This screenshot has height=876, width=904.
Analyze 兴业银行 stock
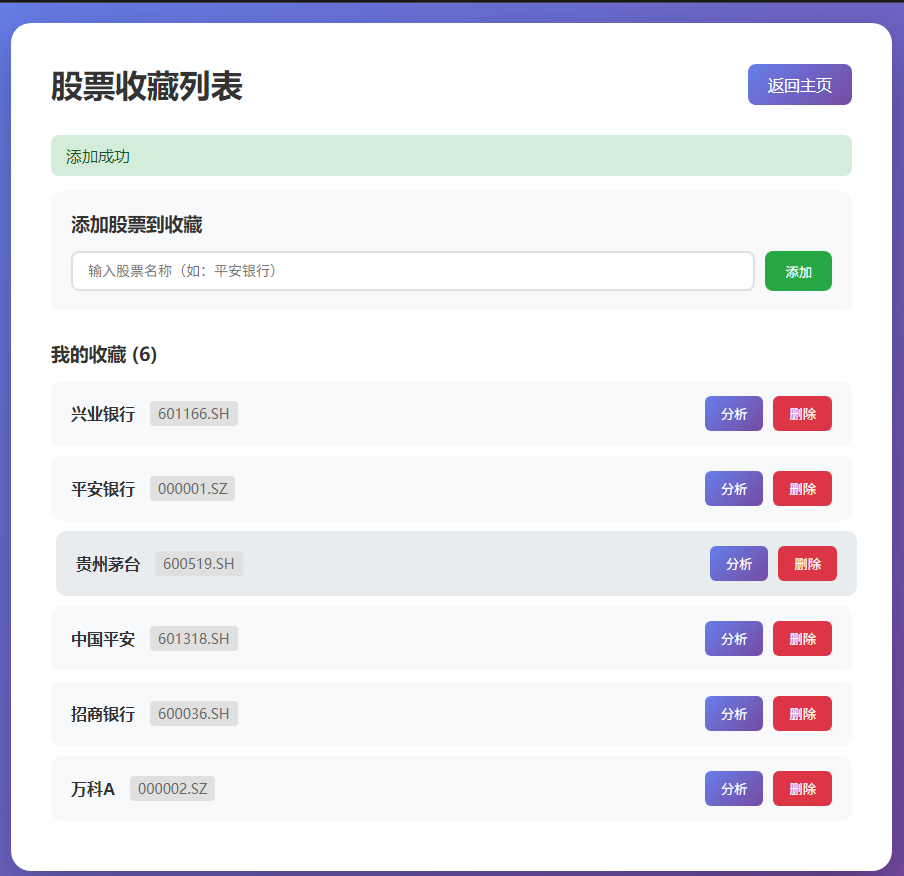[733, 413]
